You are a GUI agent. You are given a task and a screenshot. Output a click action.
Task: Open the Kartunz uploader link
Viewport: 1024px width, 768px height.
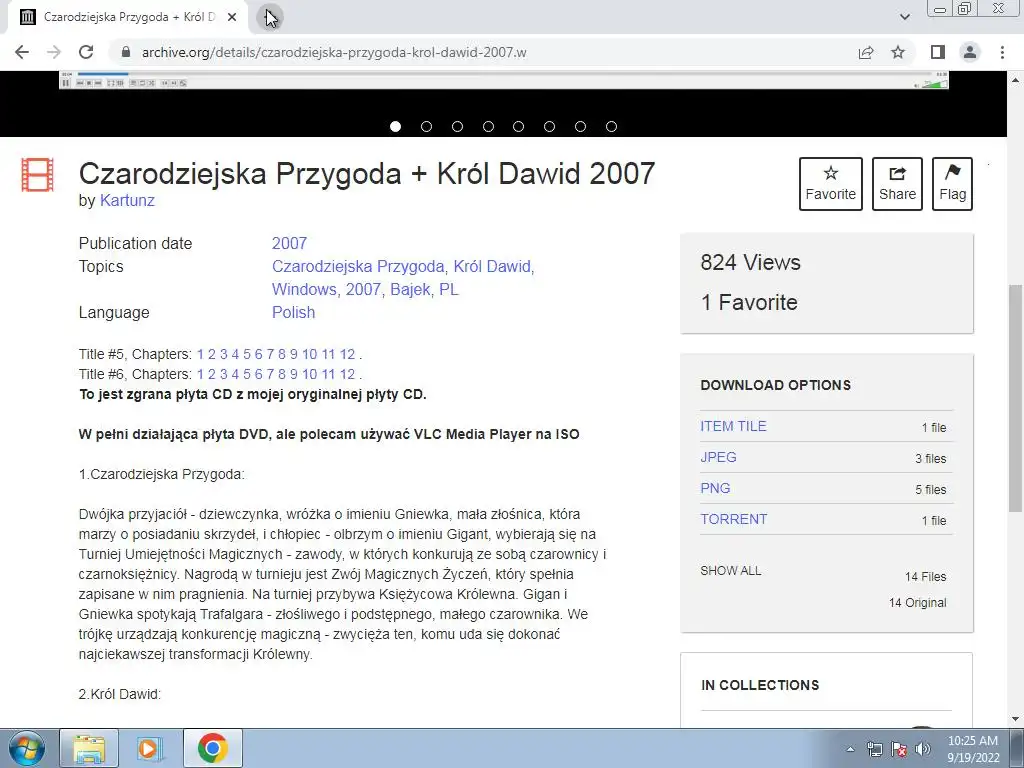[x=127, y=200]
